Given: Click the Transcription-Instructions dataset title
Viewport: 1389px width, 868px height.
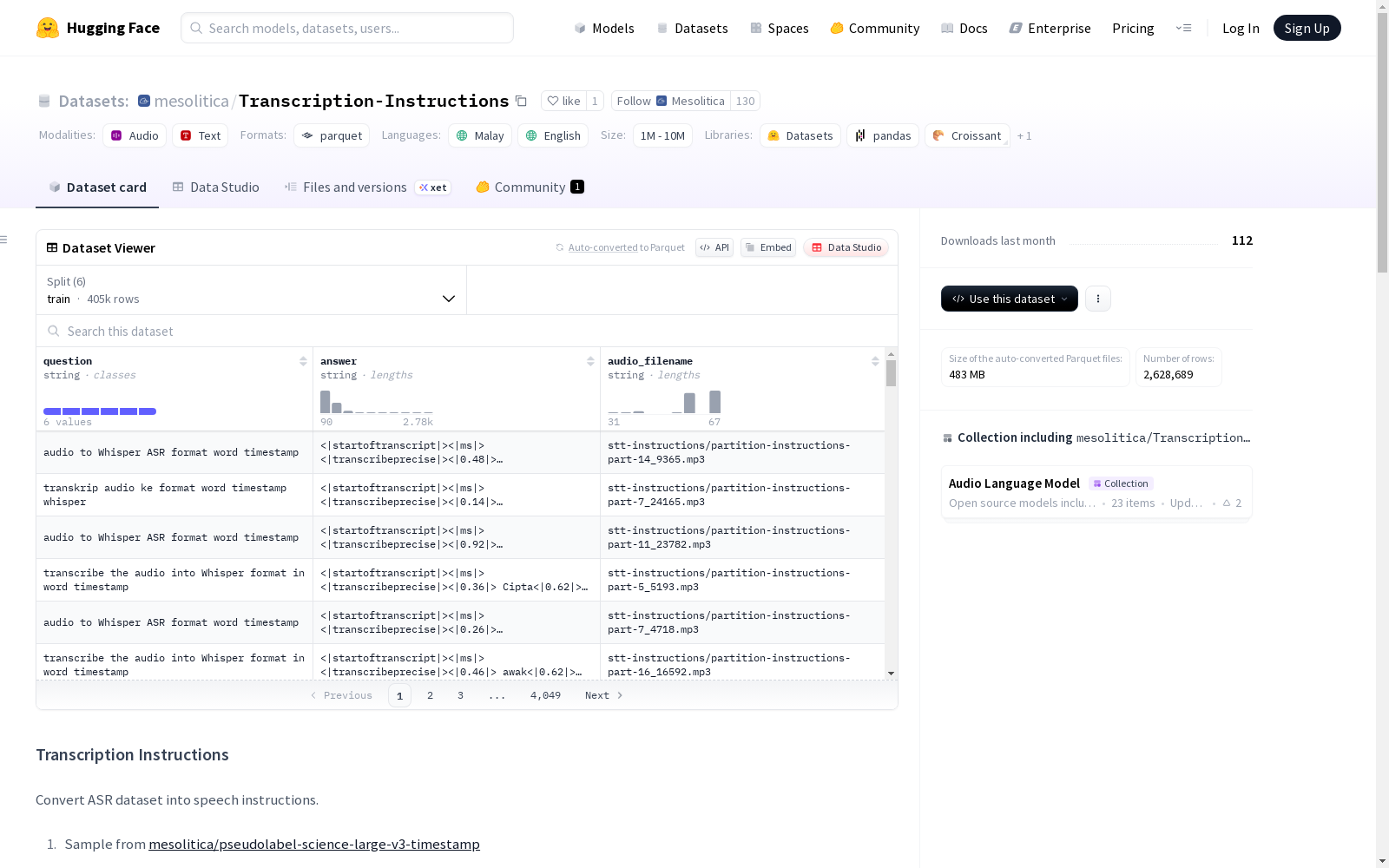Looking at the screenshot, I should tap(374, 101).
